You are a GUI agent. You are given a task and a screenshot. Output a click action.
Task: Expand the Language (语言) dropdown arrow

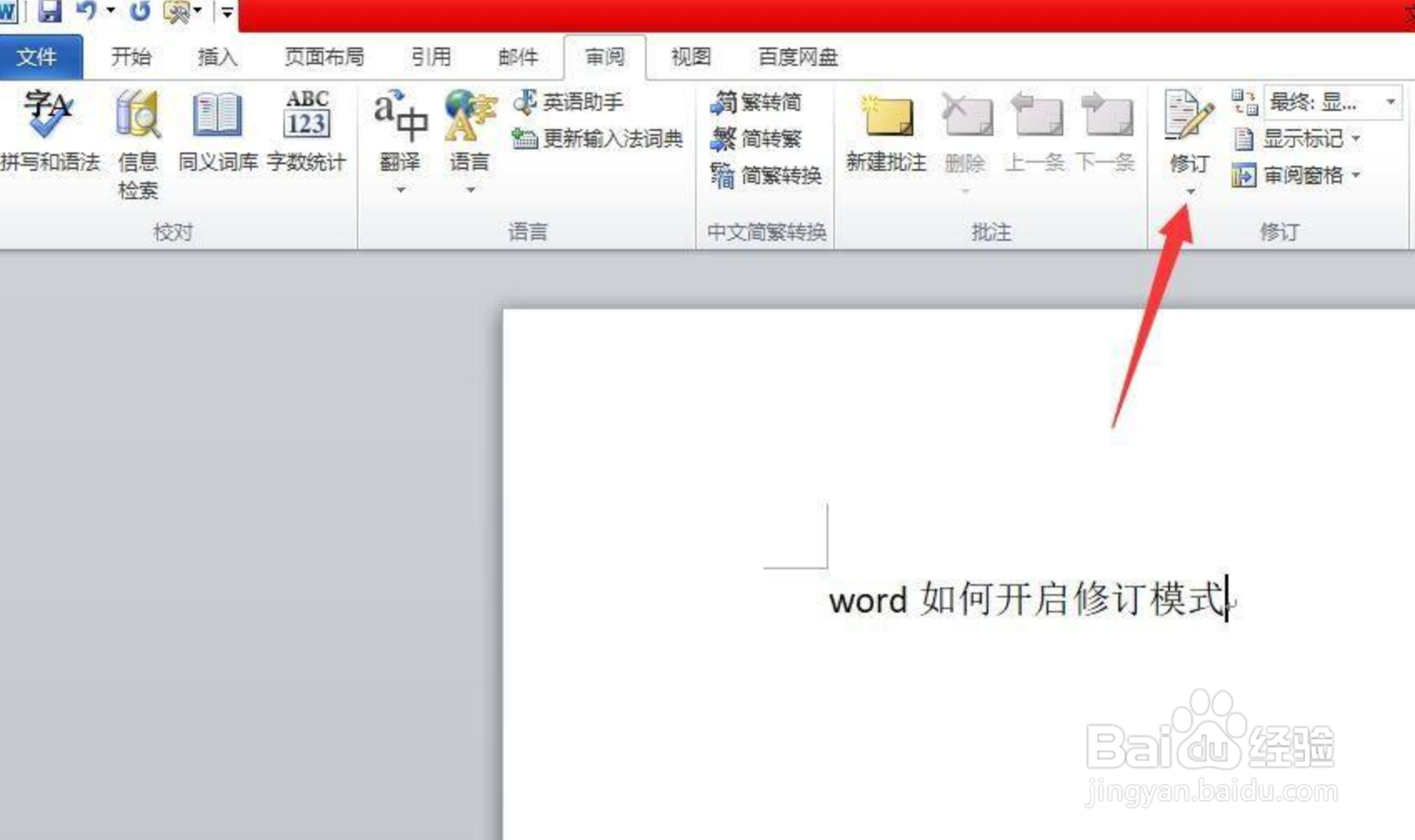[471, 191]
